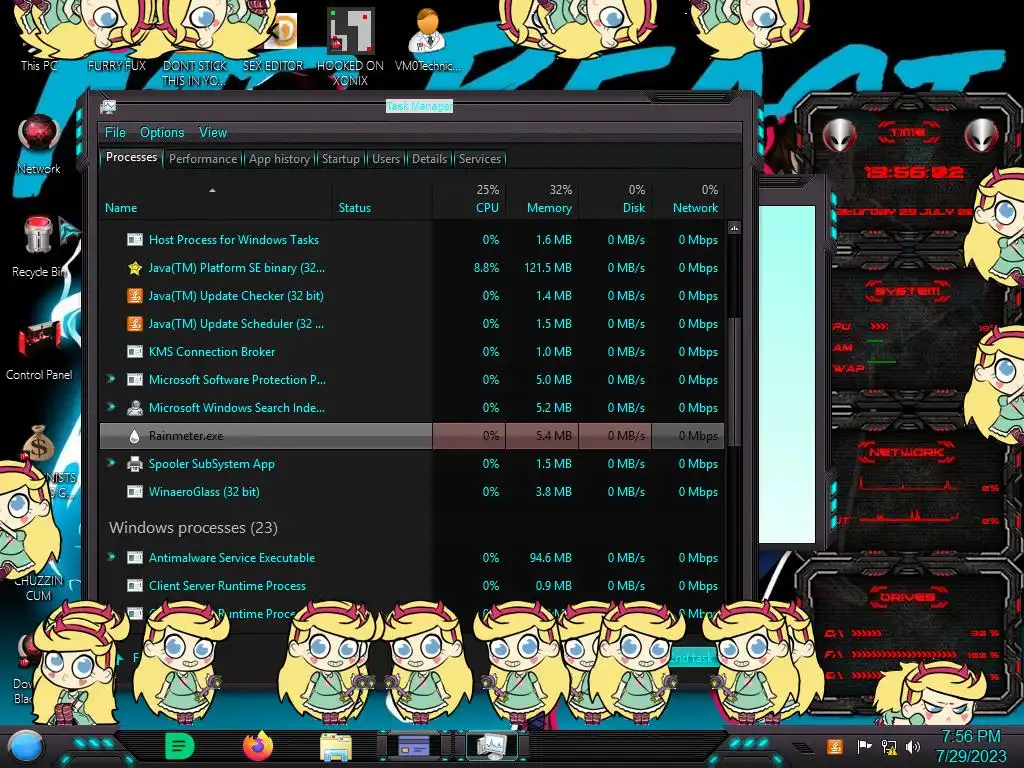Screen dimensions: 1024x768
Task: Click the F:\ drive usage bar in Rainmeter
Action: (904, 654)
